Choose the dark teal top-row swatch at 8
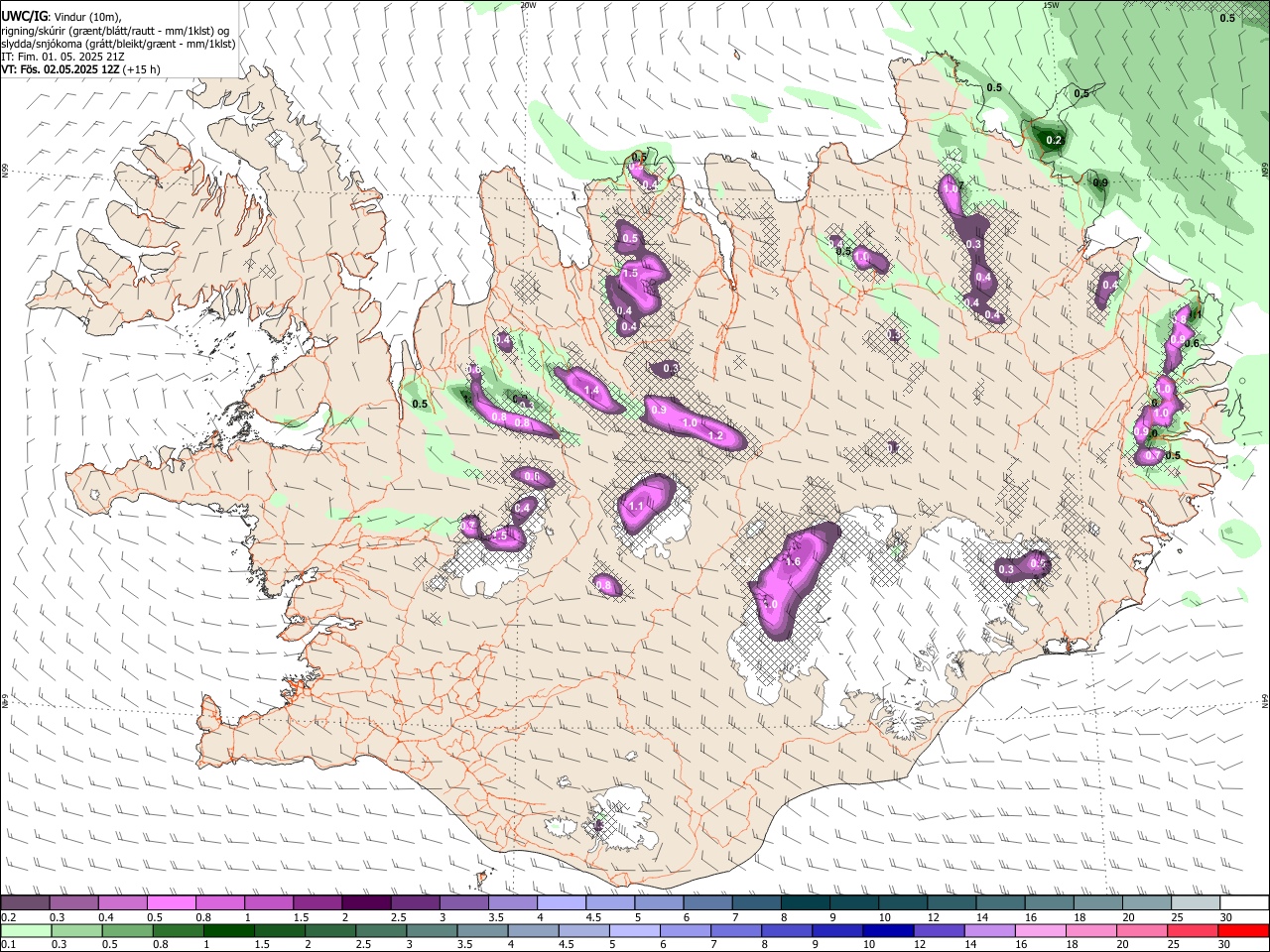 pos(805,903)
